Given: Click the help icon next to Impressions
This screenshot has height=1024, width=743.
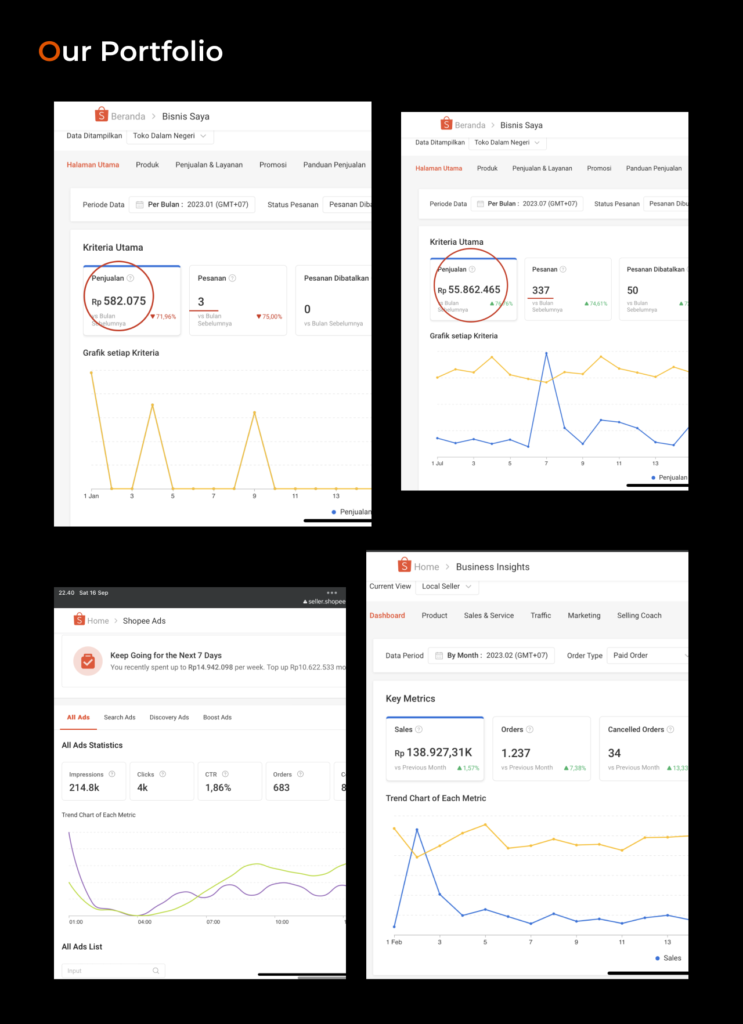Looking at the screenshot, I should coord(111,774).
